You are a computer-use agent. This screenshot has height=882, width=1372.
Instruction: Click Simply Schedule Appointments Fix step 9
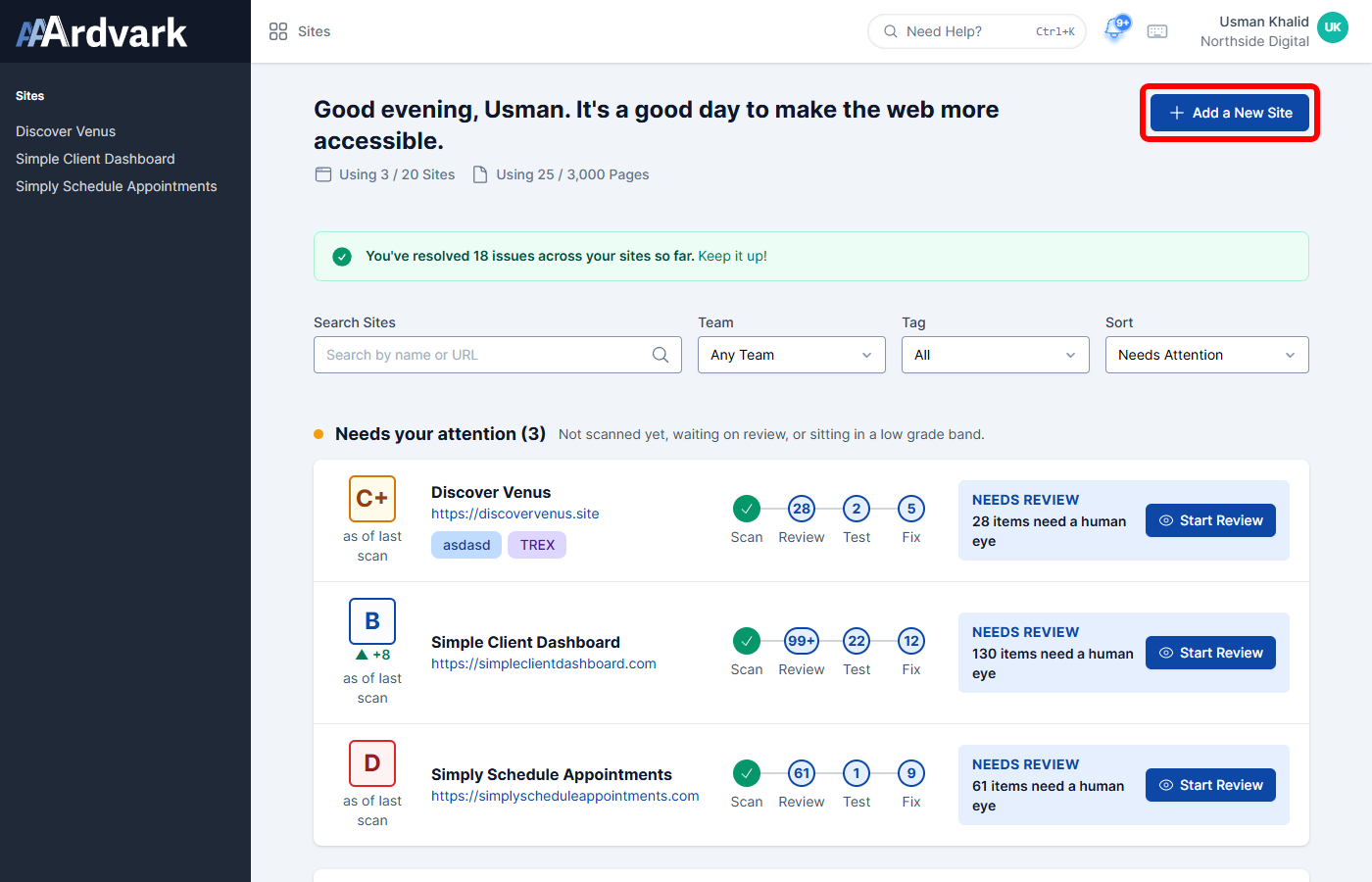tap(911, 773)
